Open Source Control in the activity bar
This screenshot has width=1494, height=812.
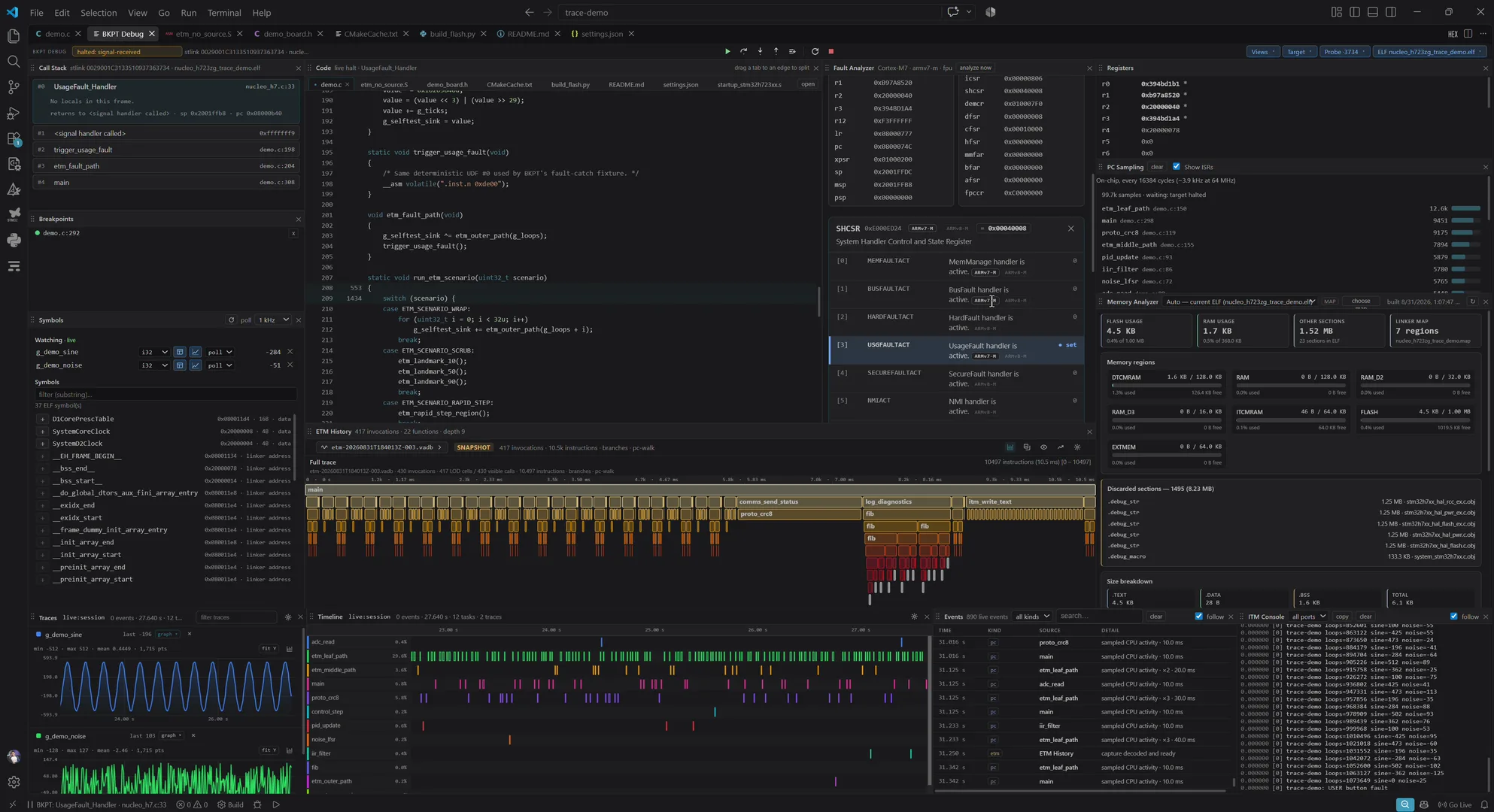(14, 87)
